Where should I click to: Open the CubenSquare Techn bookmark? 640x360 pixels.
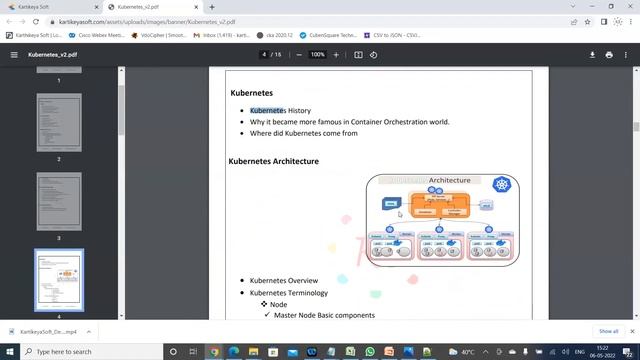coord(329,36)
